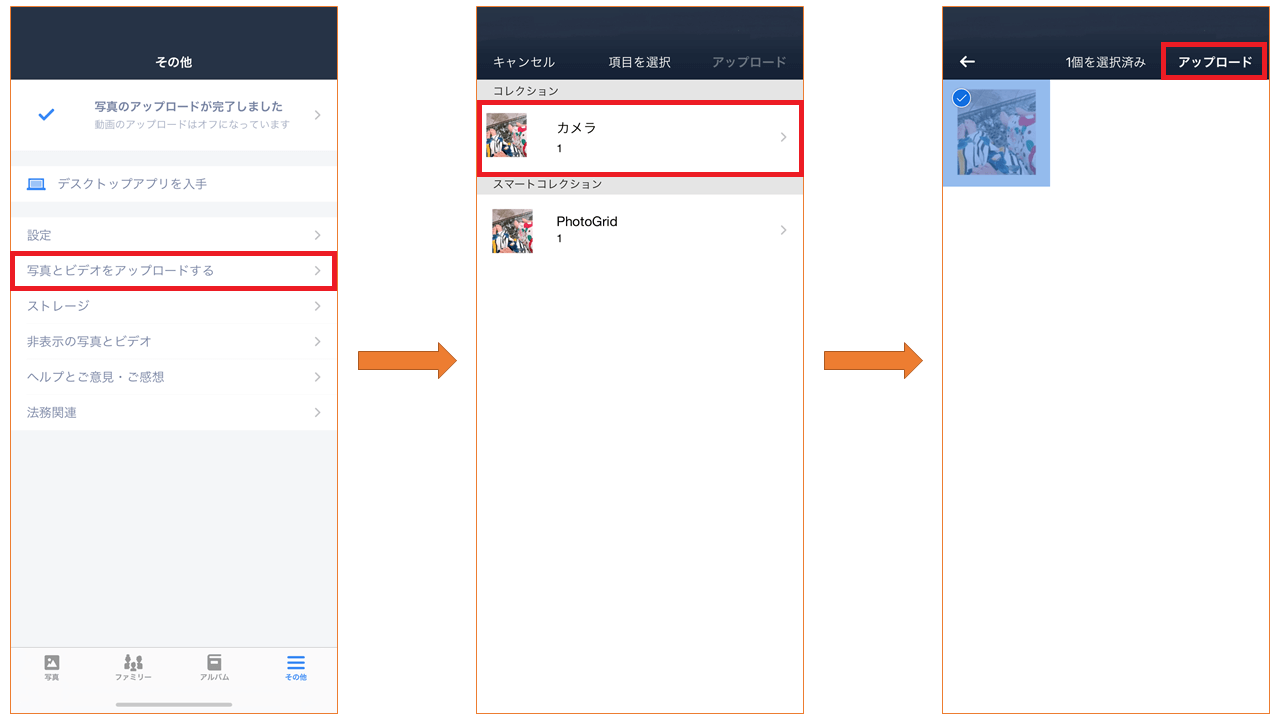This screenshot has height=720, width=1280.
Task: Open the 法務関連 menu item
Action: (174, 413)
